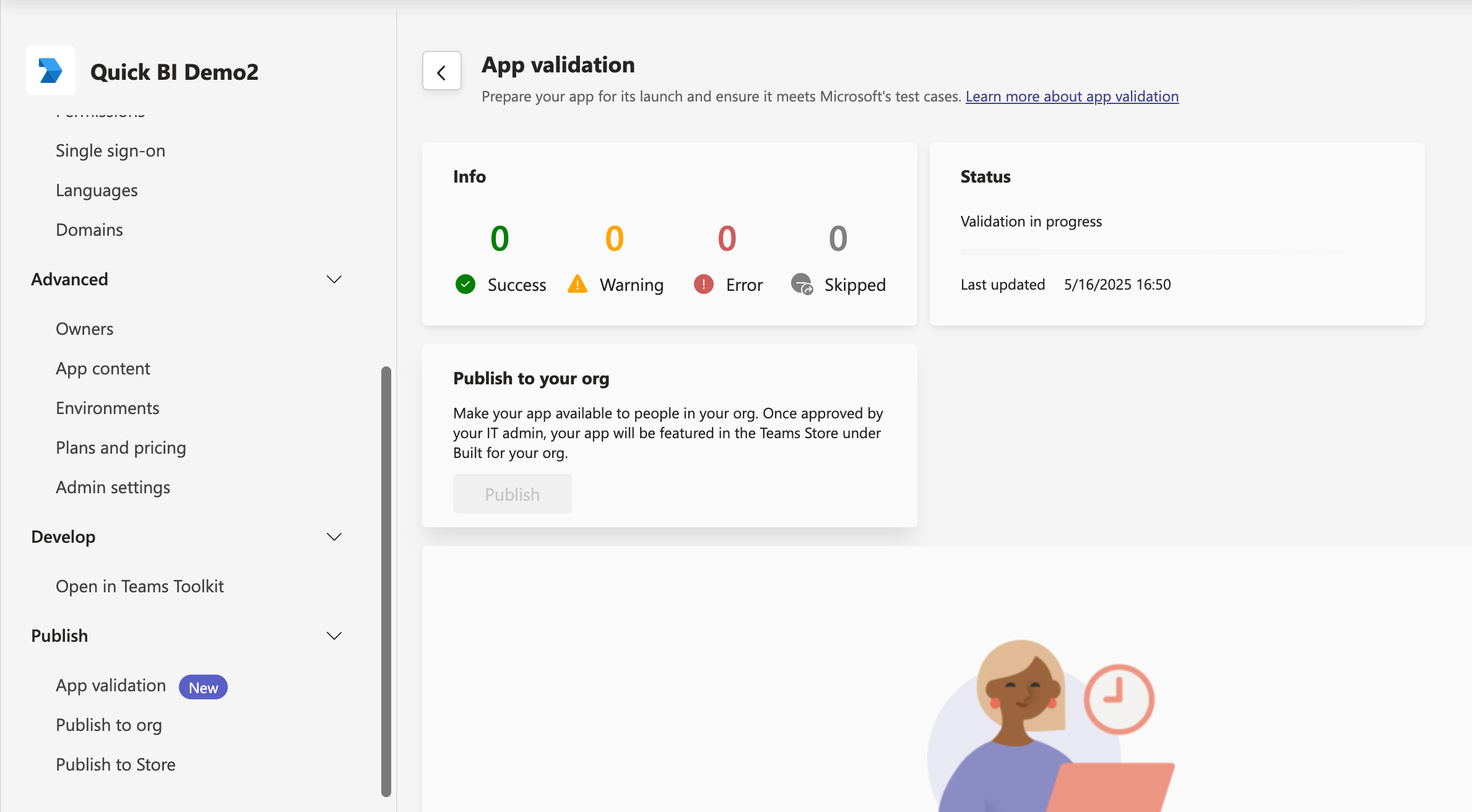The height and width of the screenshot is (812, 1472).
Task: Collapse the Develop section chevron
Action: tap(334, 537)
